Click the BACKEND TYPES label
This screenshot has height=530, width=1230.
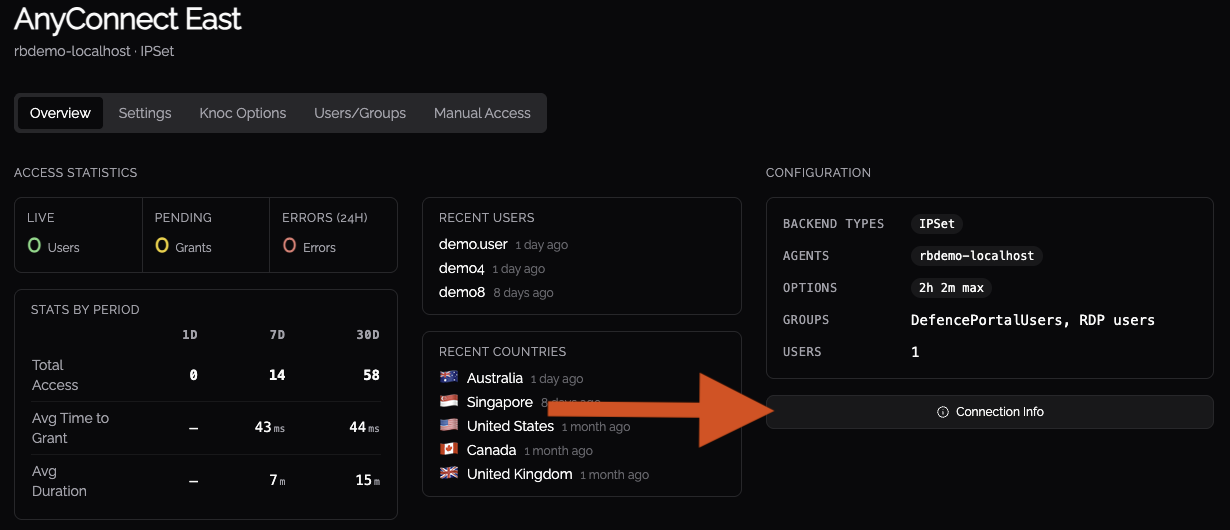coord(834,224)
